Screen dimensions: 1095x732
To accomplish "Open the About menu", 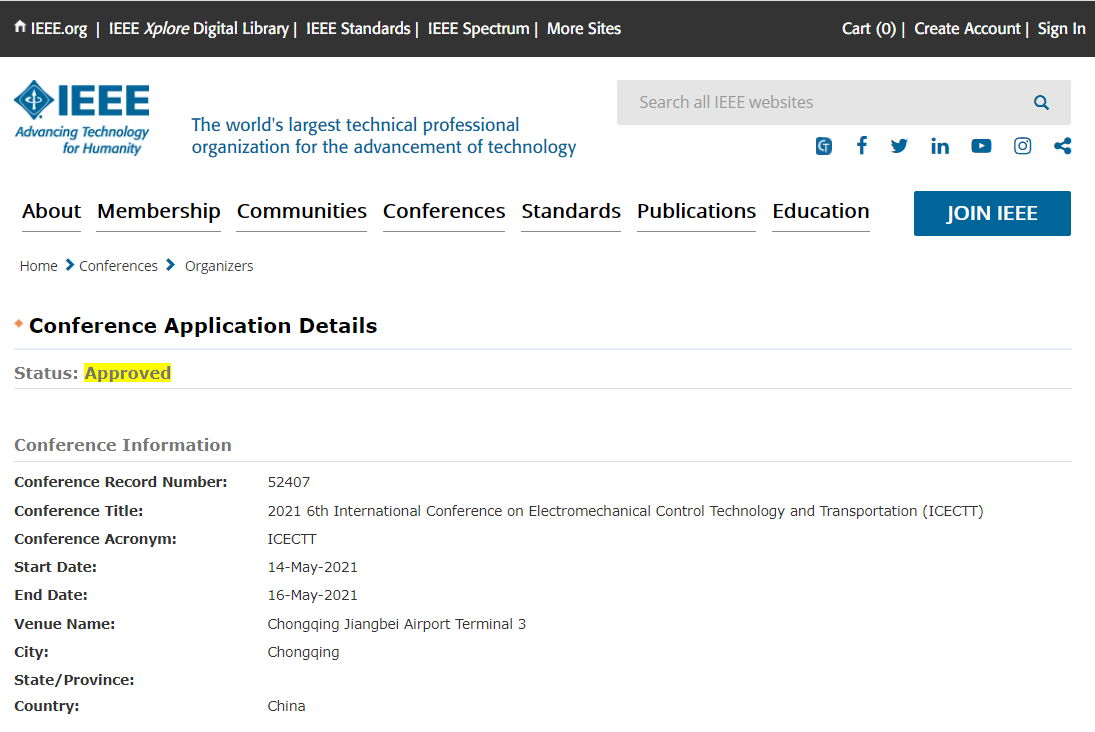I will tap(51, 212).
